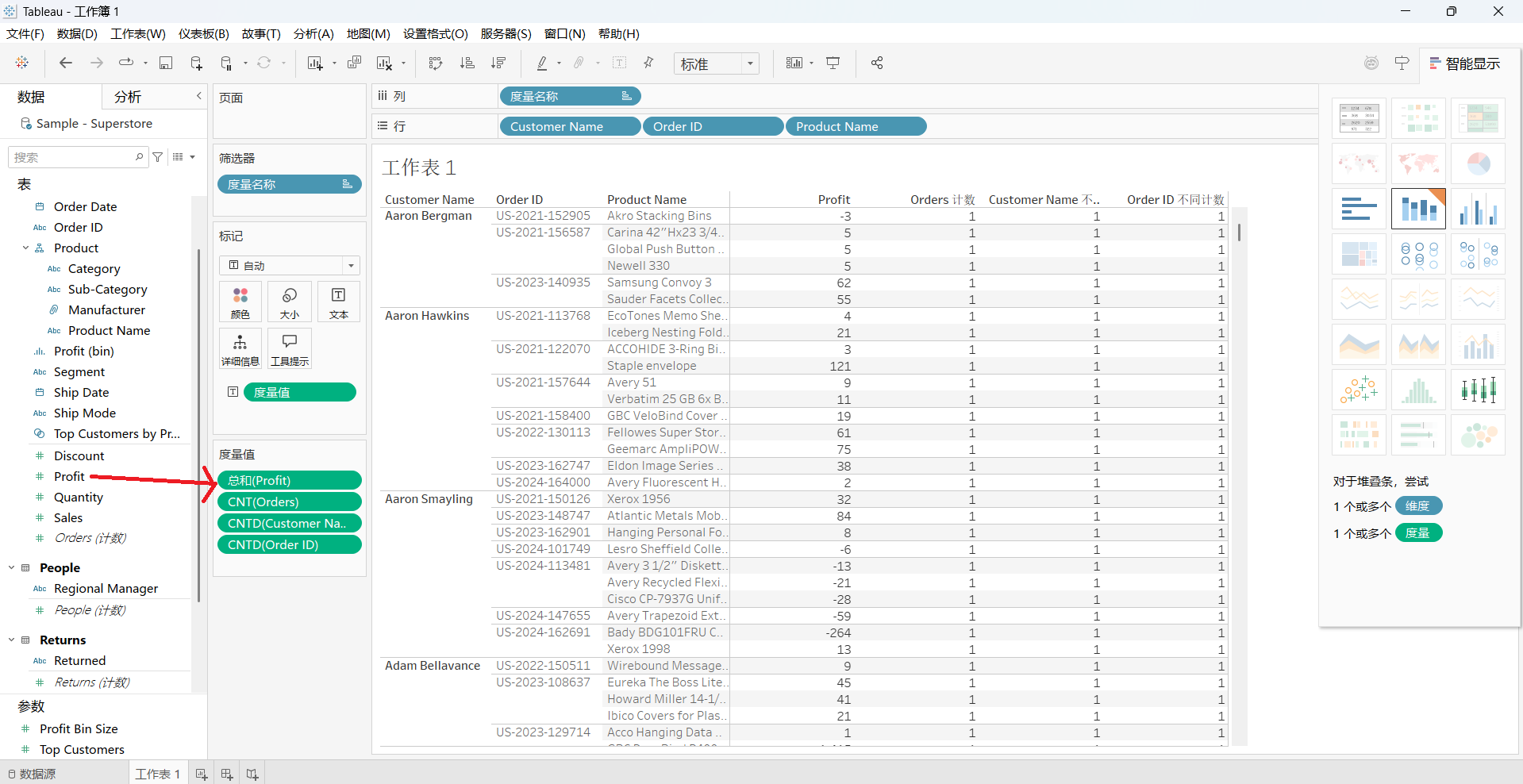
Task: Collapse the People table
Action: pyautogui.click(x=11, y=567)
